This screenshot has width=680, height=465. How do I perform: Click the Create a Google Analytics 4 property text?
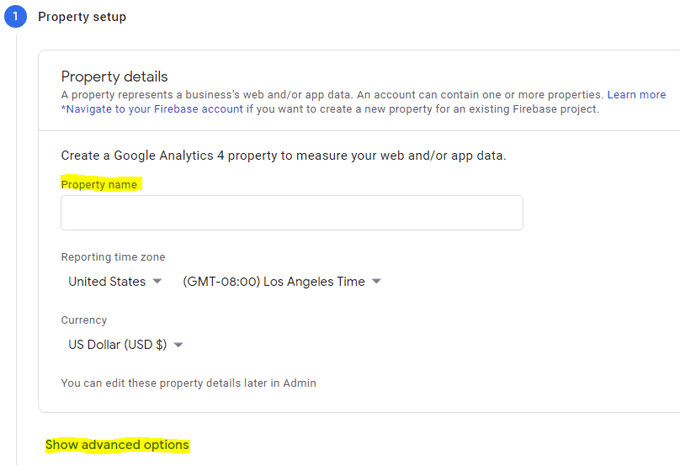283,156
